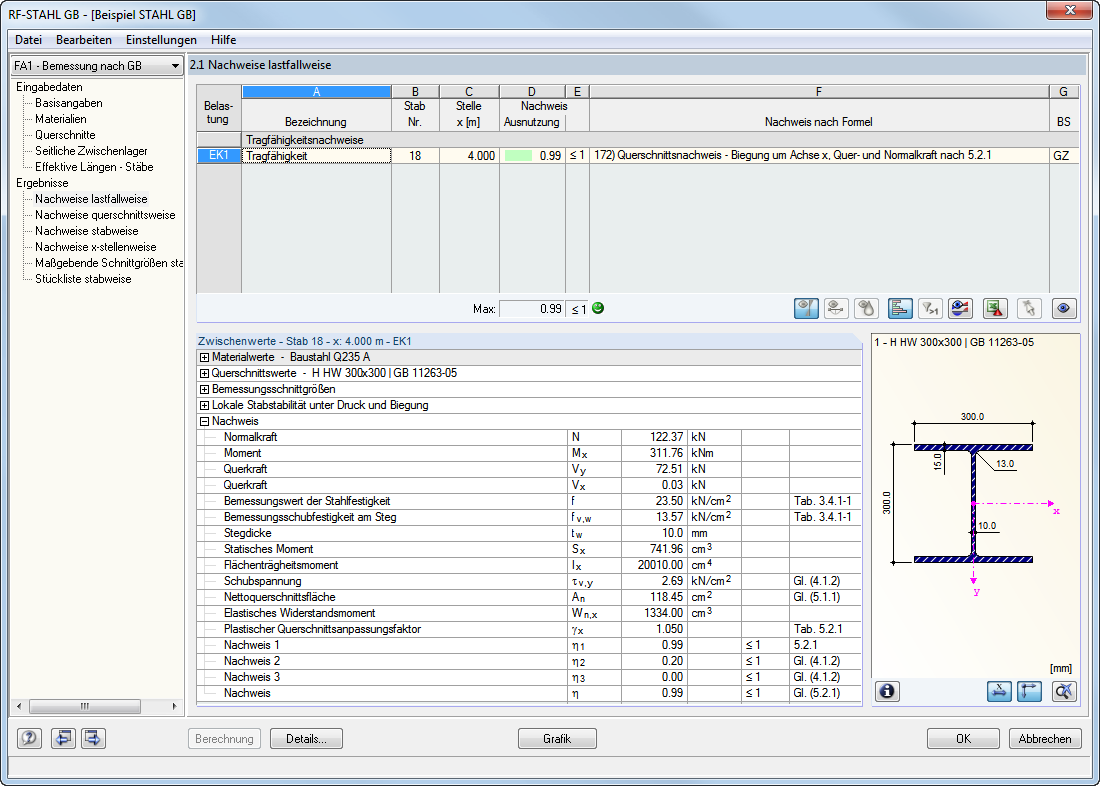The width and height of the screenshot is (1100, 786).
Task: Click the member result diagram eye icon
Action: (x=836, y=308)
